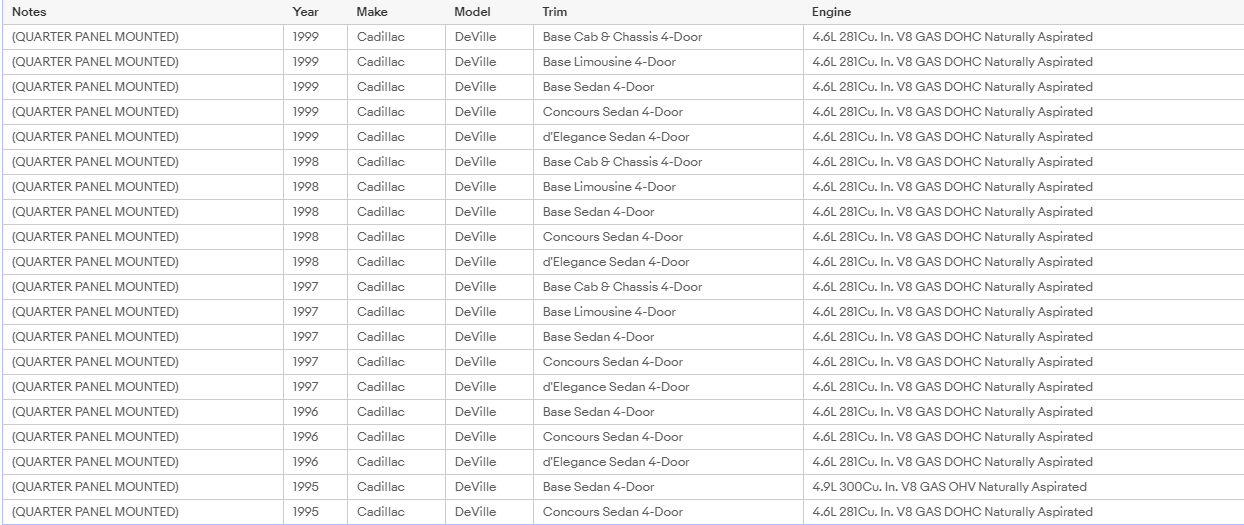Click the Year column header
The image size is (1244, 525).
pos(316,12)
